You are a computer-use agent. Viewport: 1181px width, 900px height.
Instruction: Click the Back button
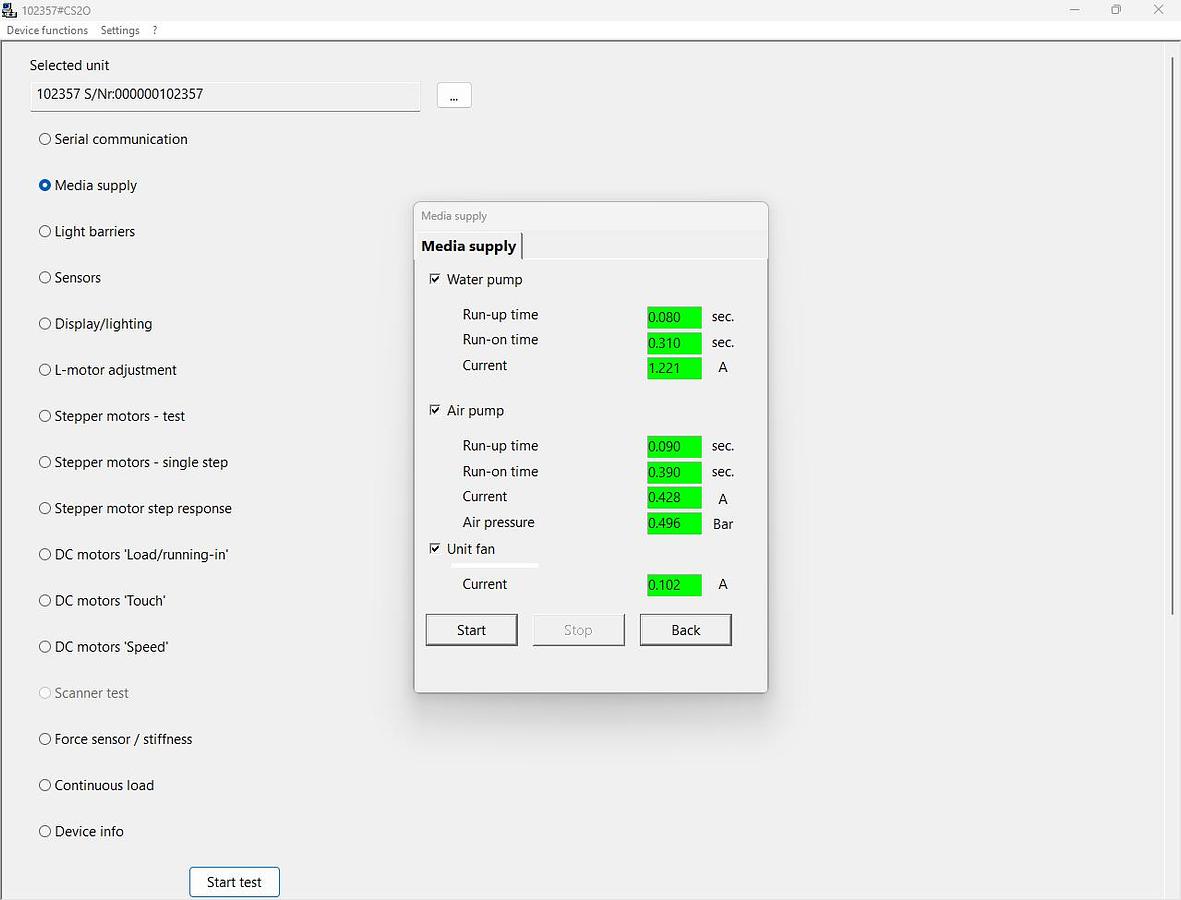[685, 630]
